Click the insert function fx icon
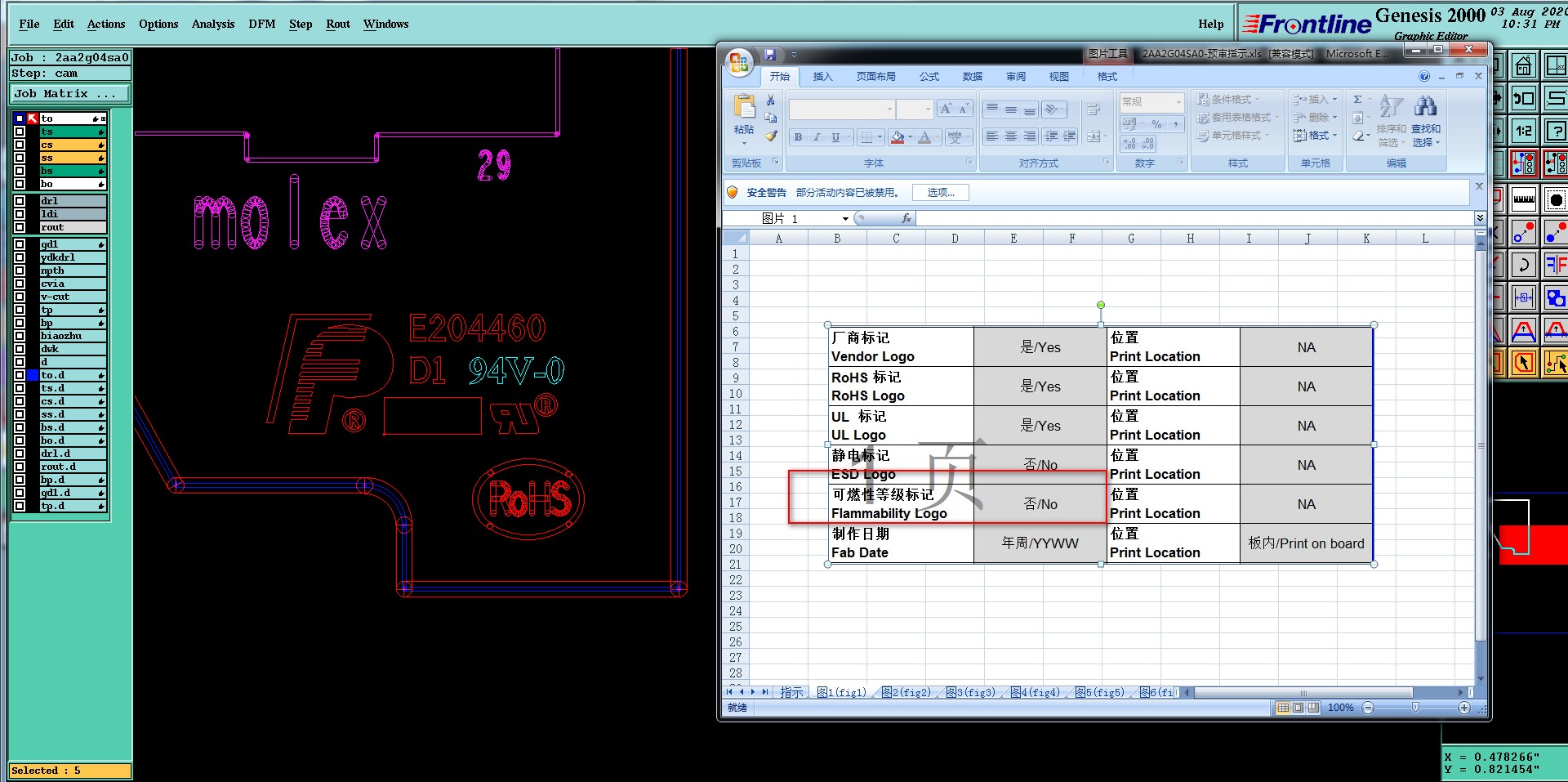This screenshot has width=1568, height=782. [906, 218]
